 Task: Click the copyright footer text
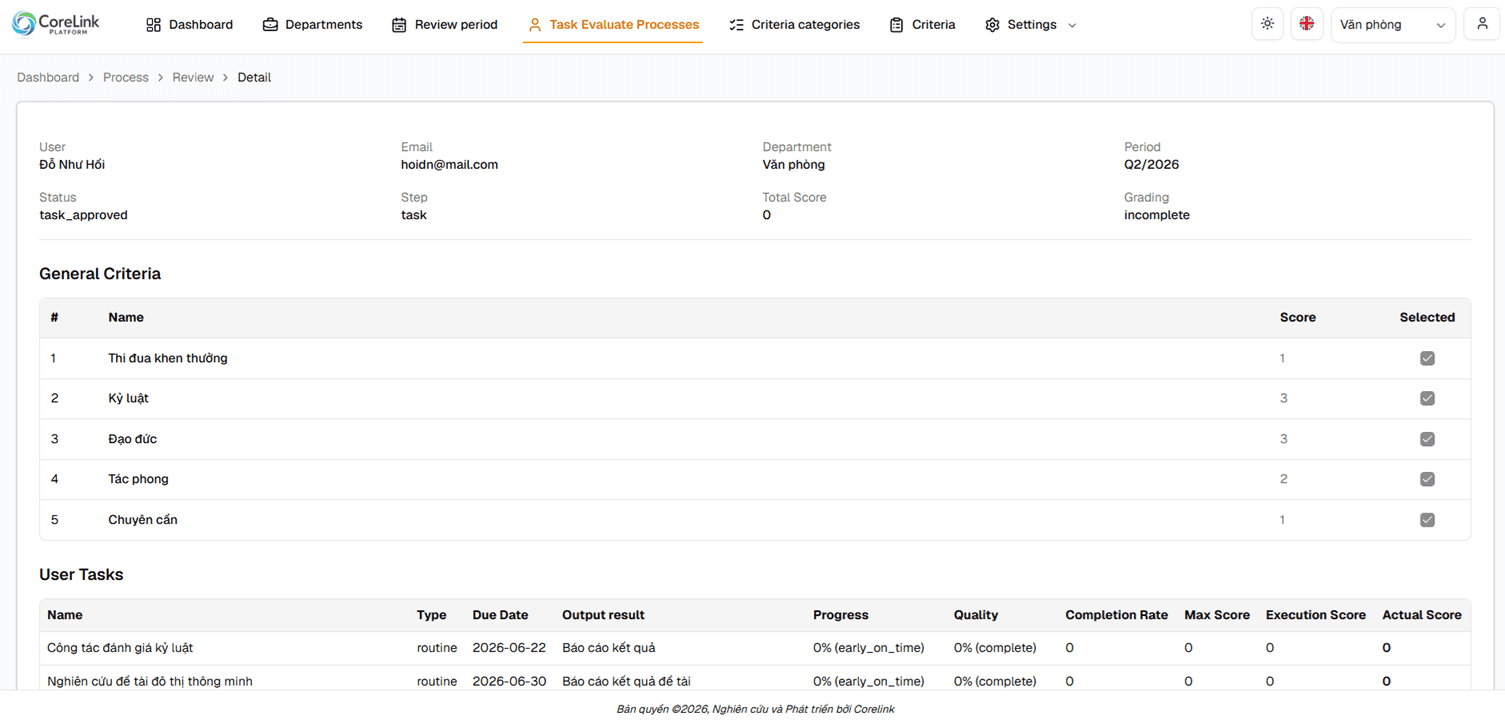[x=755, y=709]
